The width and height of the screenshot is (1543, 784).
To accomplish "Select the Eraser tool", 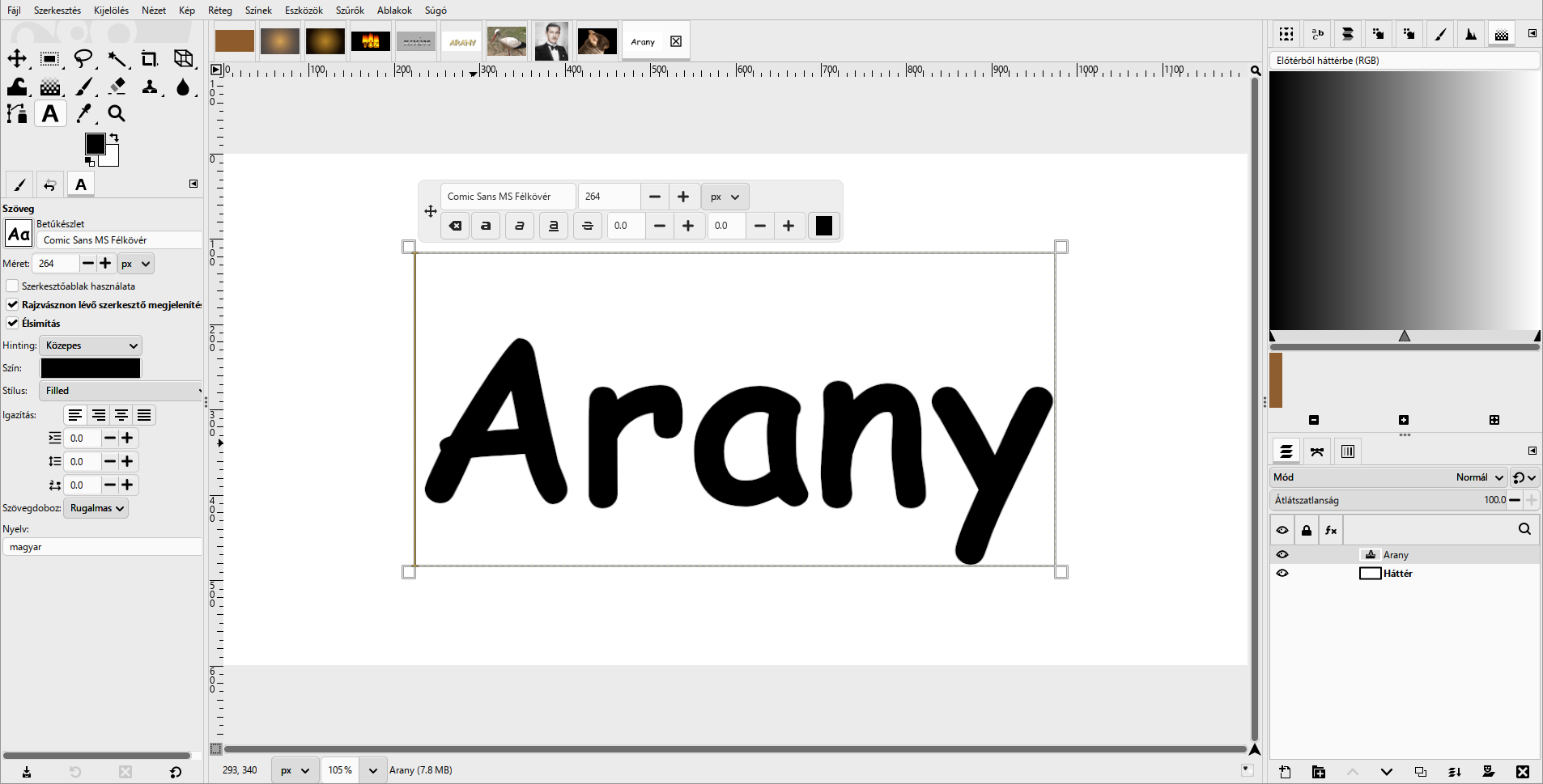I will [117, 87].
